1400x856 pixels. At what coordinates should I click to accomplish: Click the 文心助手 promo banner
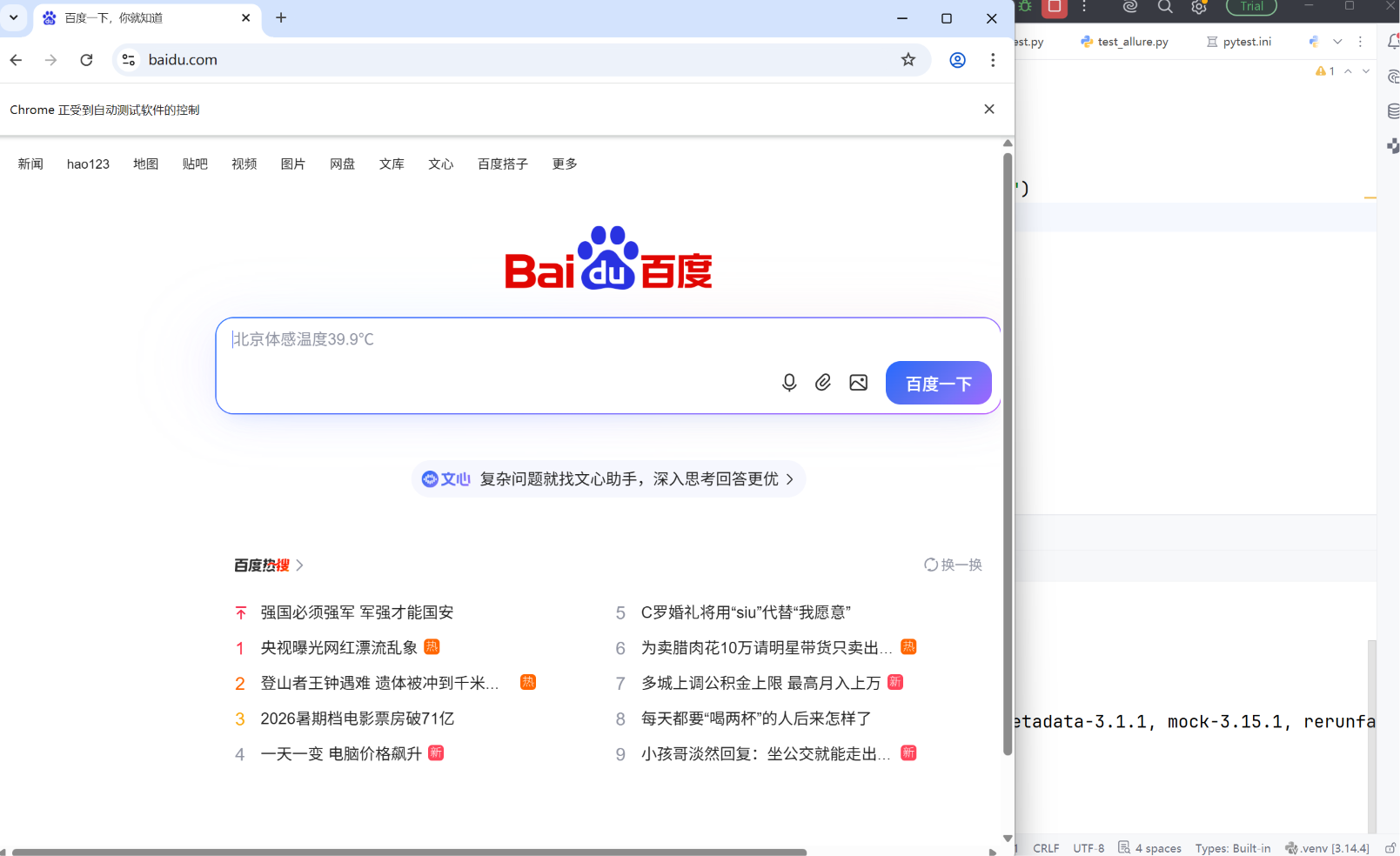608,478
